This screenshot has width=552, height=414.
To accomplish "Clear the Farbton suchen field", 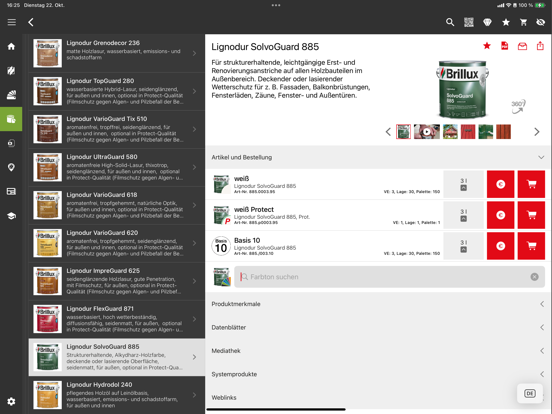I will (x=534, y=277).
